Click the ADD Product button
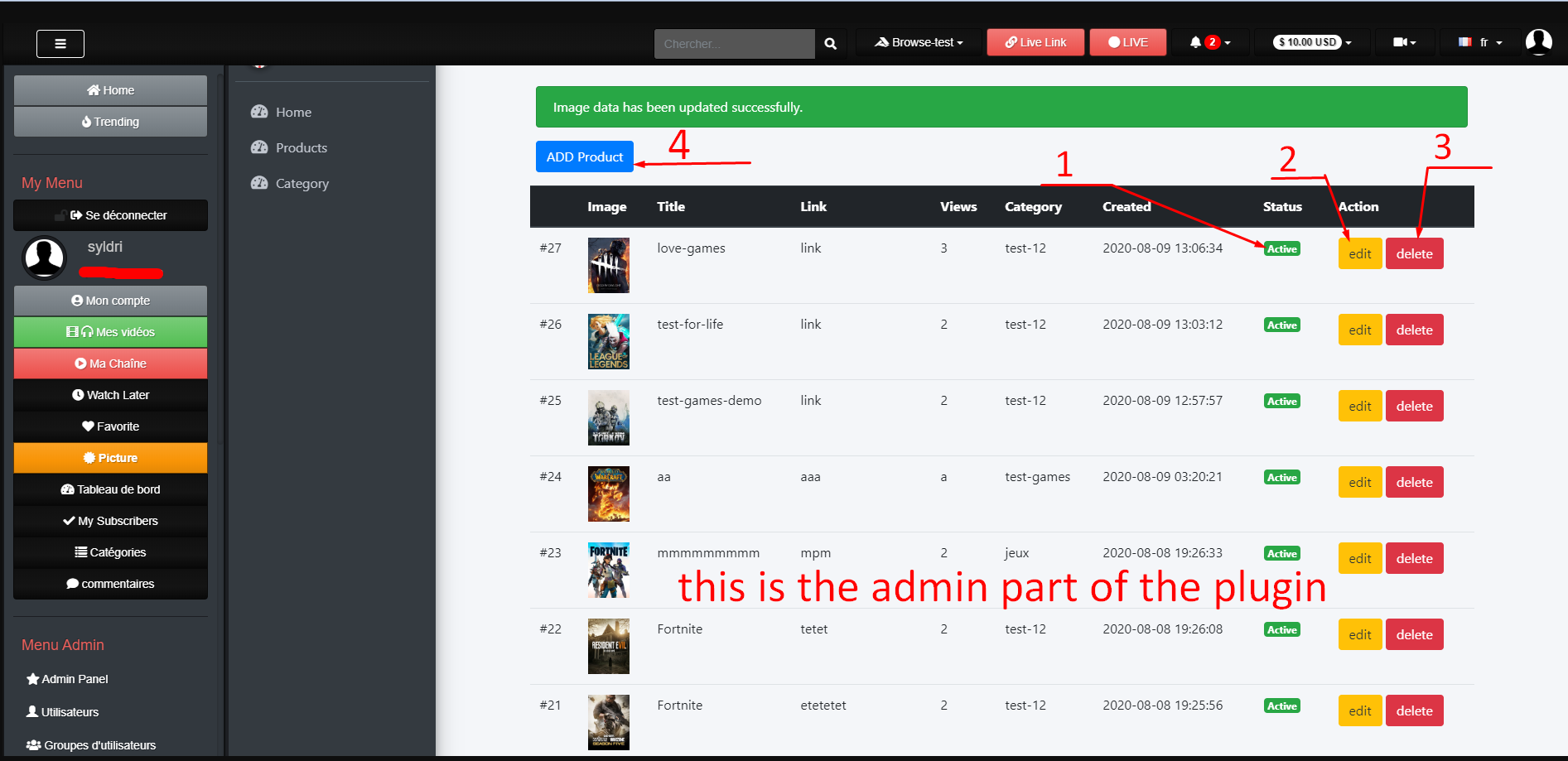 click(x=585, y=157)
